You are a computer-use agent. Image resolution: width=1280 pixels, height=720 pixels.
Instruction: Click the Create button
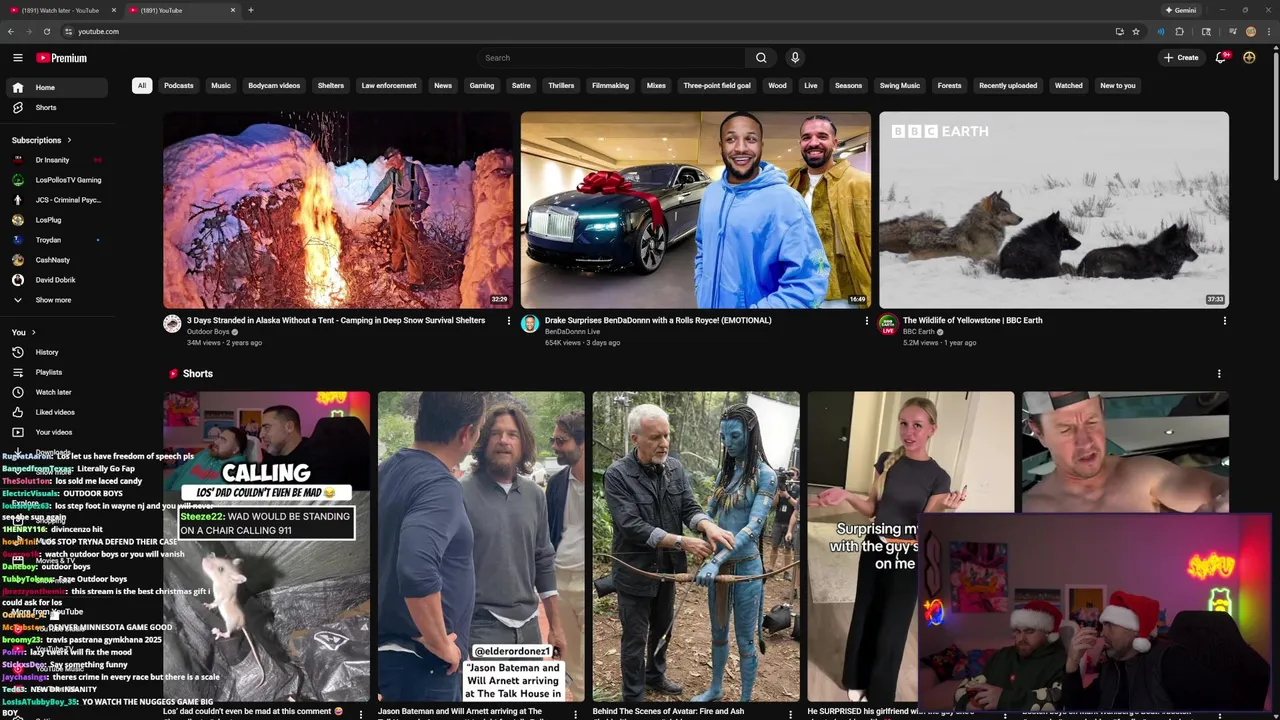(x=1180, y=58)
